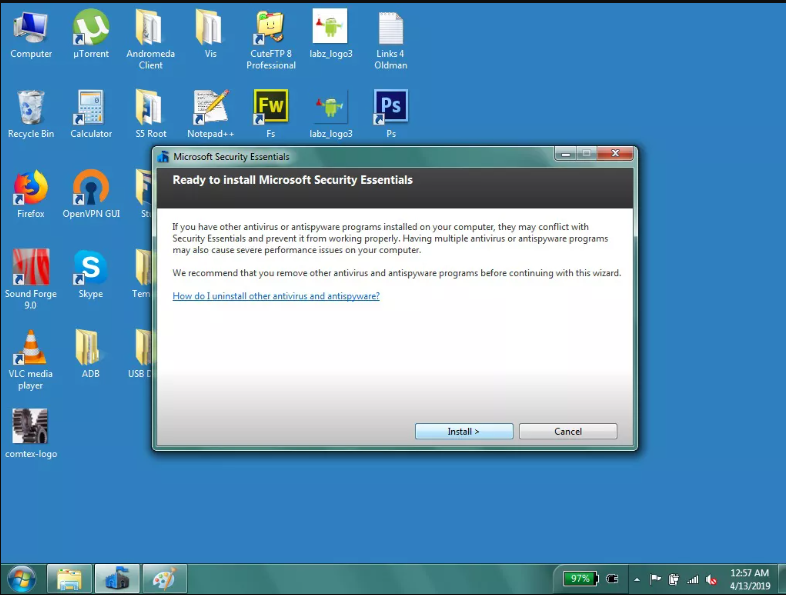Close the Microsoft Security Essentials dialog
Viewport: 786px width, 595px height.
(616, 153)
